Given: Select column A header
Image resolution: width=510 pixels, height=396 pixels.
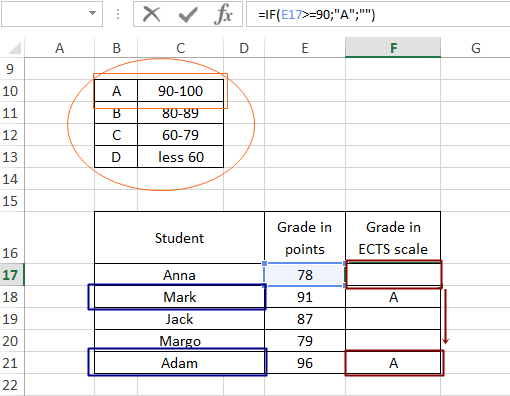Looking at the screenshot, I should click(59, 48).
